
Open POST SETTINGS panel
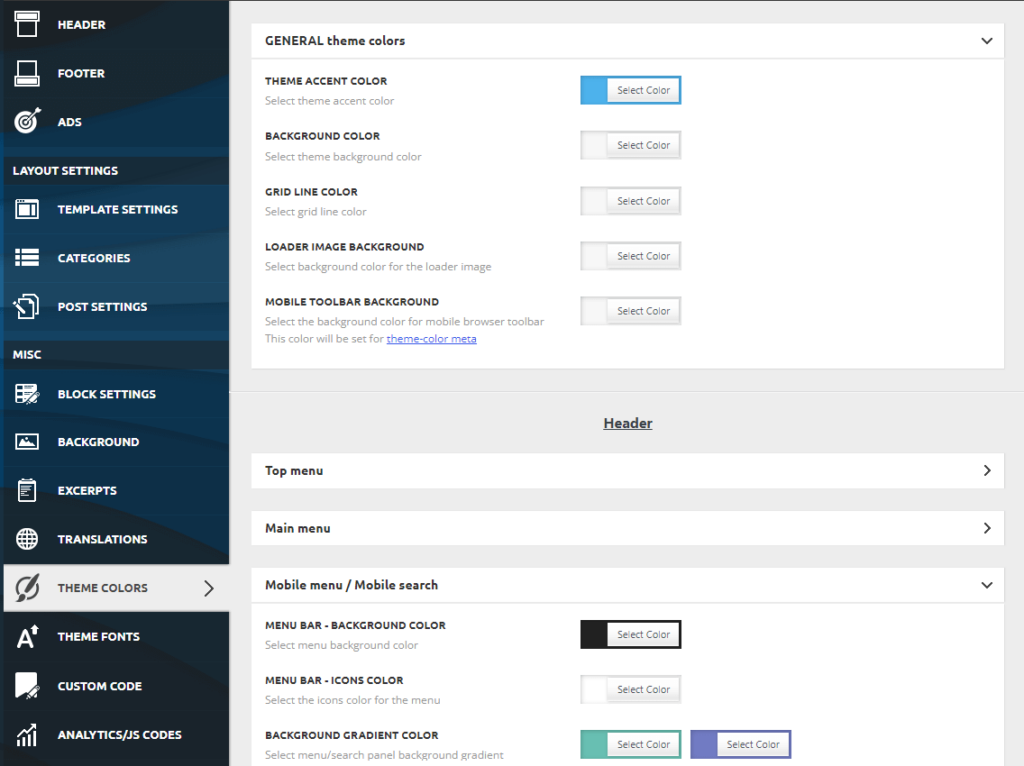tap(116, 307)
